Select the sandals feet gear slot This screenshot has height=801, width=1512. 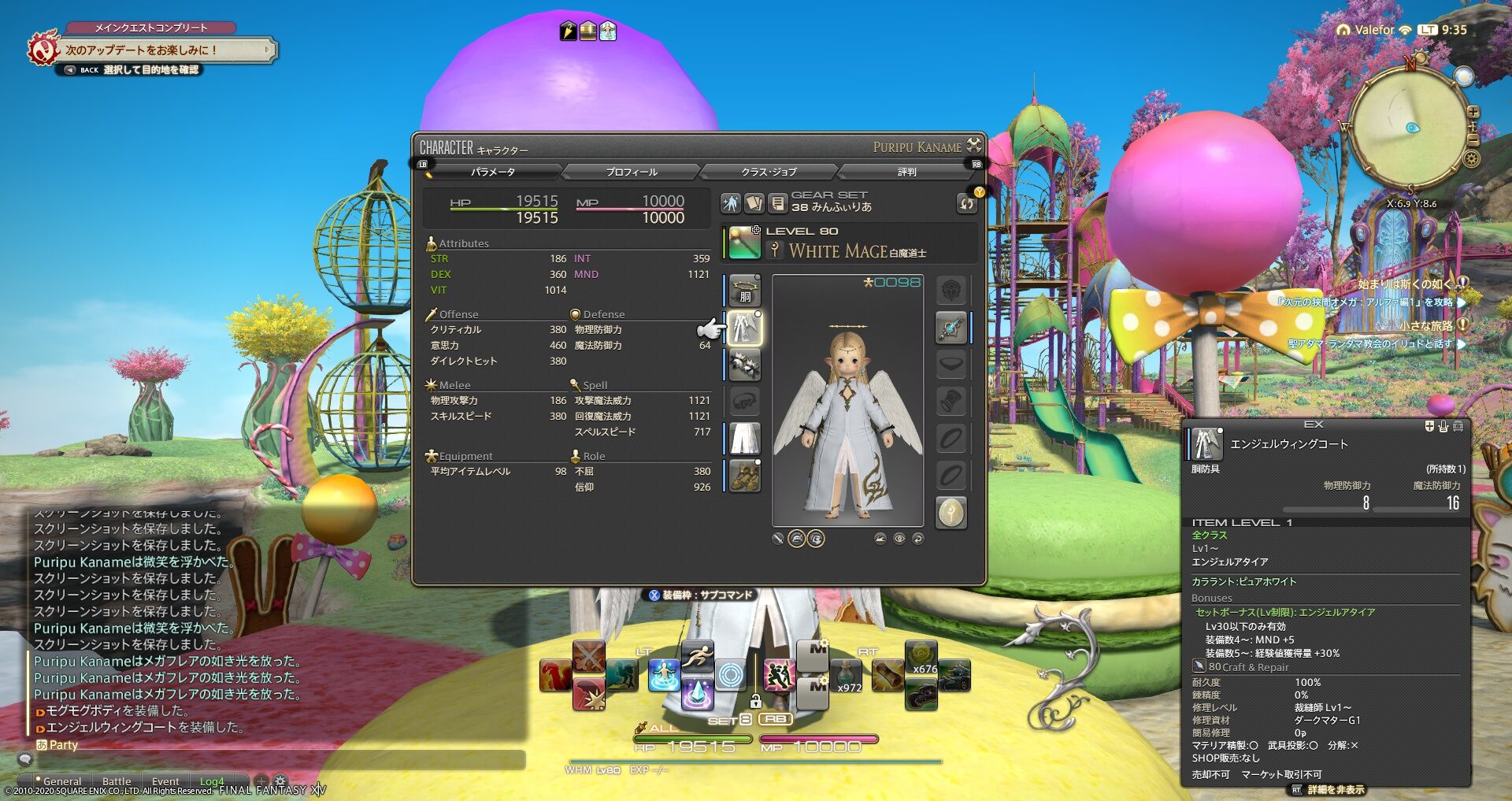pyautogui.click(x=744, y=477)
